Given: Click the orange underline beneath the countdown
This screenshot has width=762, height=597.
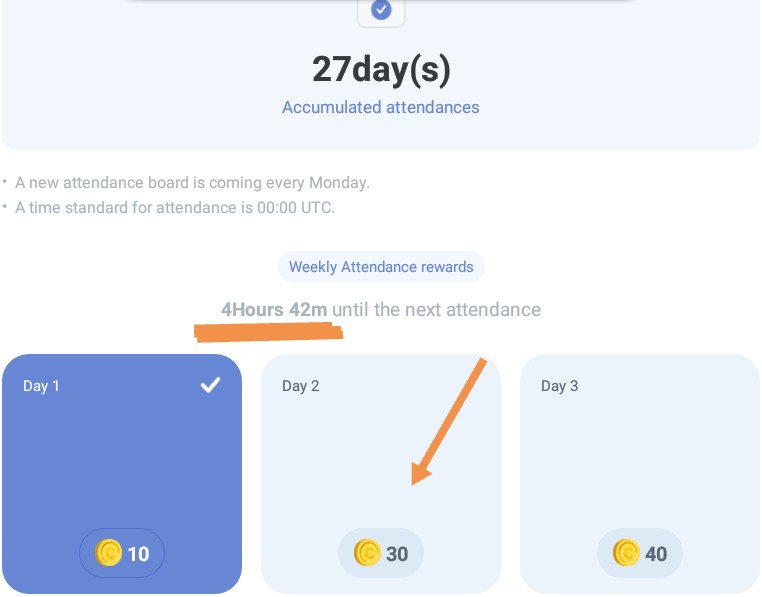Looking at the screenshot, I should pyautogui.click(x=269, y=330).
